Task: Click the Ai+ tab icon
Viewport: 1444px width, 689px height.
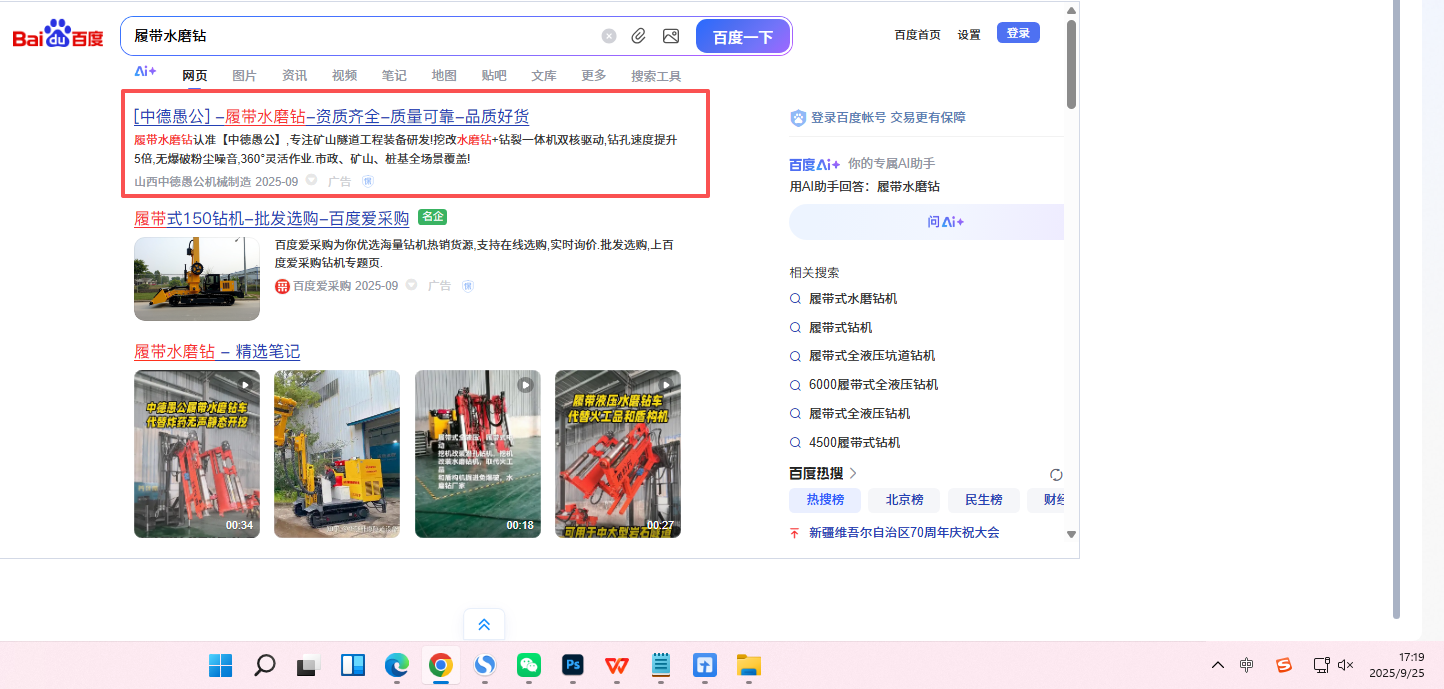Action: pos(145,72)
